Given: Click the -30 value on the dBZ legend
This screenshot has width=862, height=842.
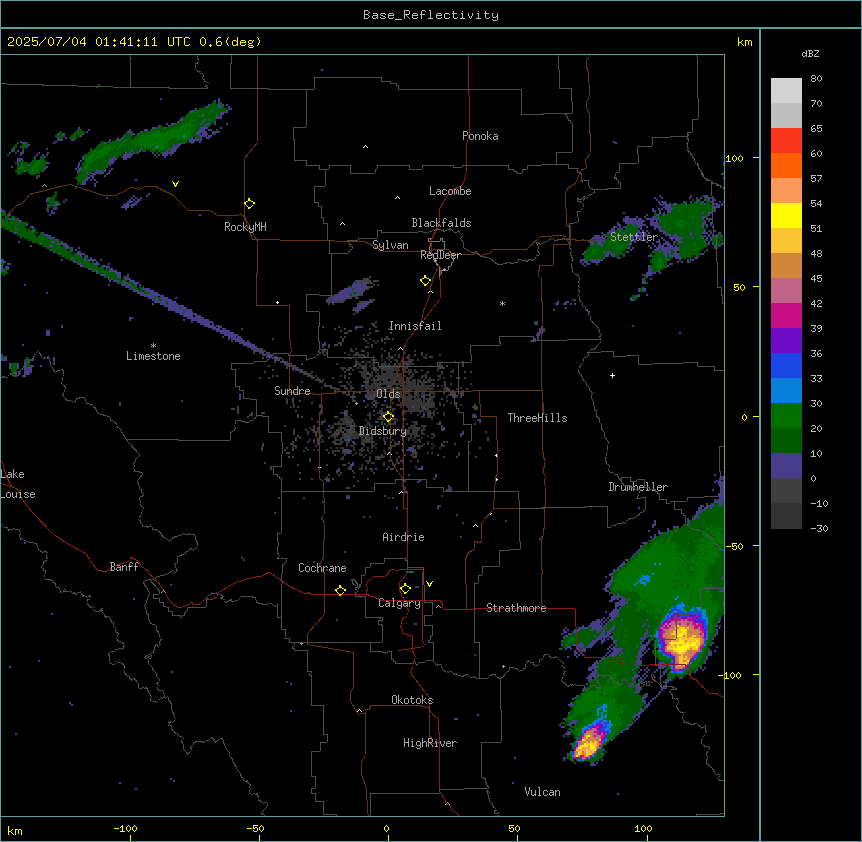Looking at the screenshot, I should [819, 528].
